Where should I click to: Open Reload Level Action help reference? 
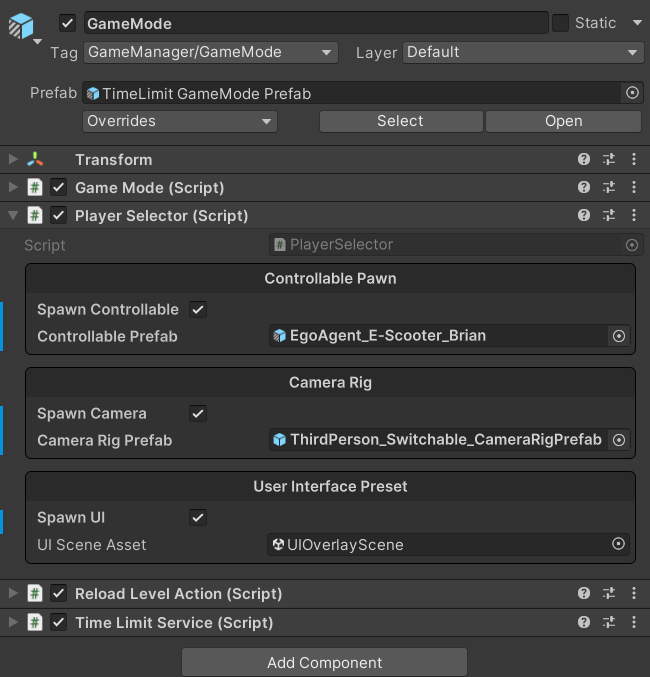[583, 593]
